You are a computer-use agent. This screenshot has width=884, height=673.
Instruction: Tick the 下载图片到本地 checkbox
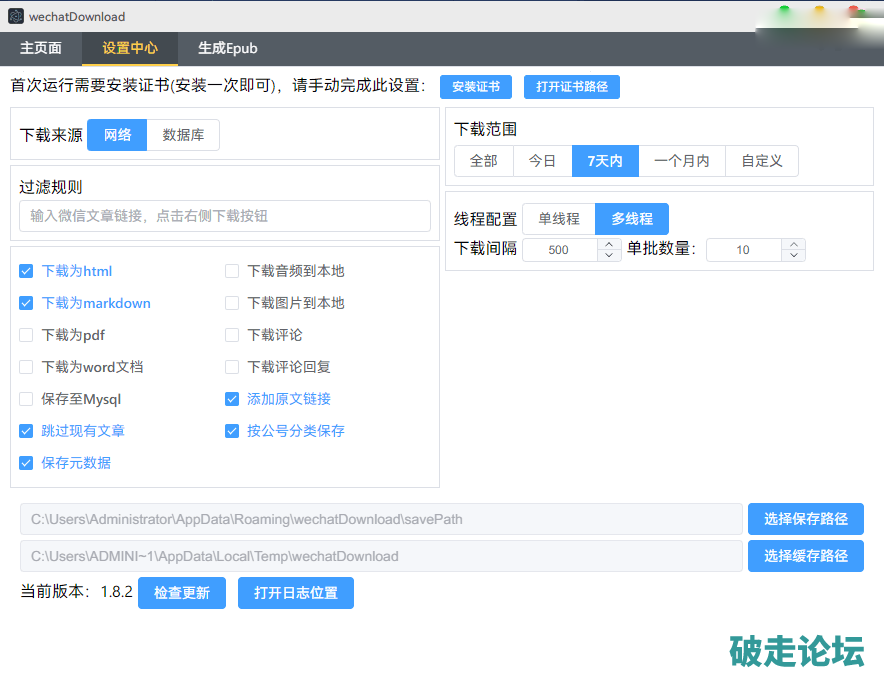(x=232, y=303)
